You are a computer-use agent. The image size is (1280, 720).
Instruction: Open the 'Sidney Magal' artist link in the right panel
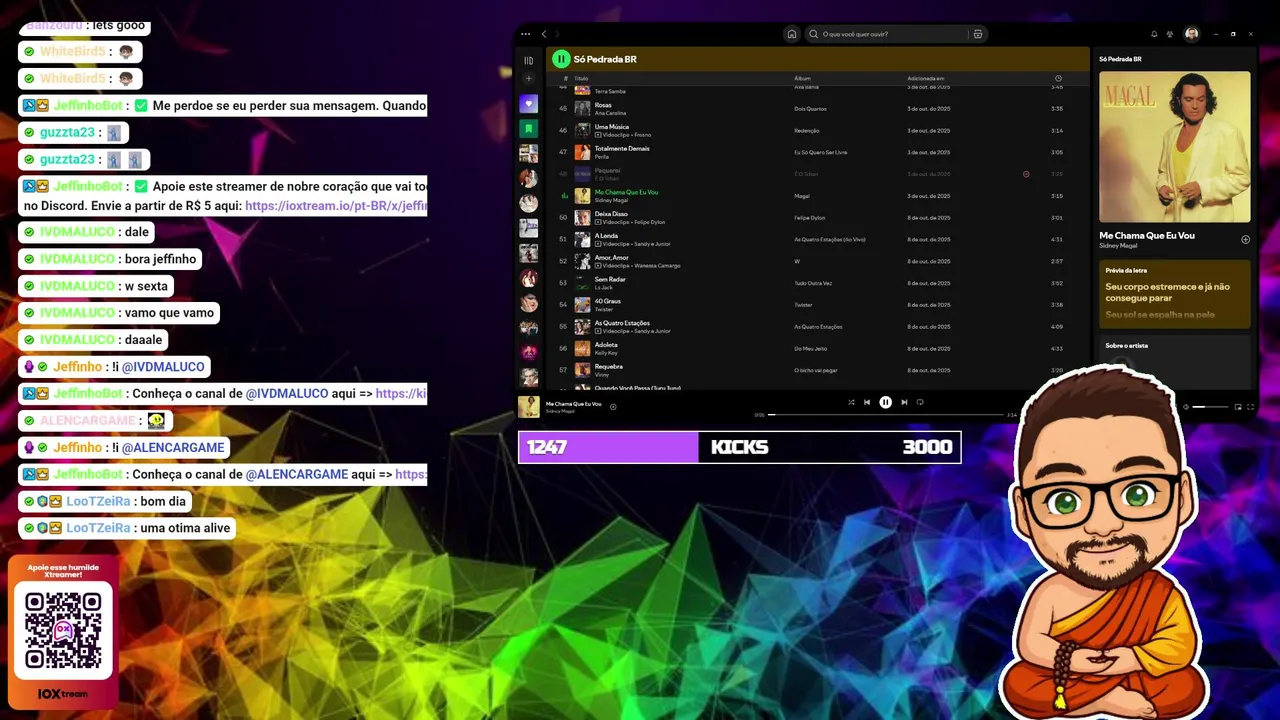coord(1119,245)
